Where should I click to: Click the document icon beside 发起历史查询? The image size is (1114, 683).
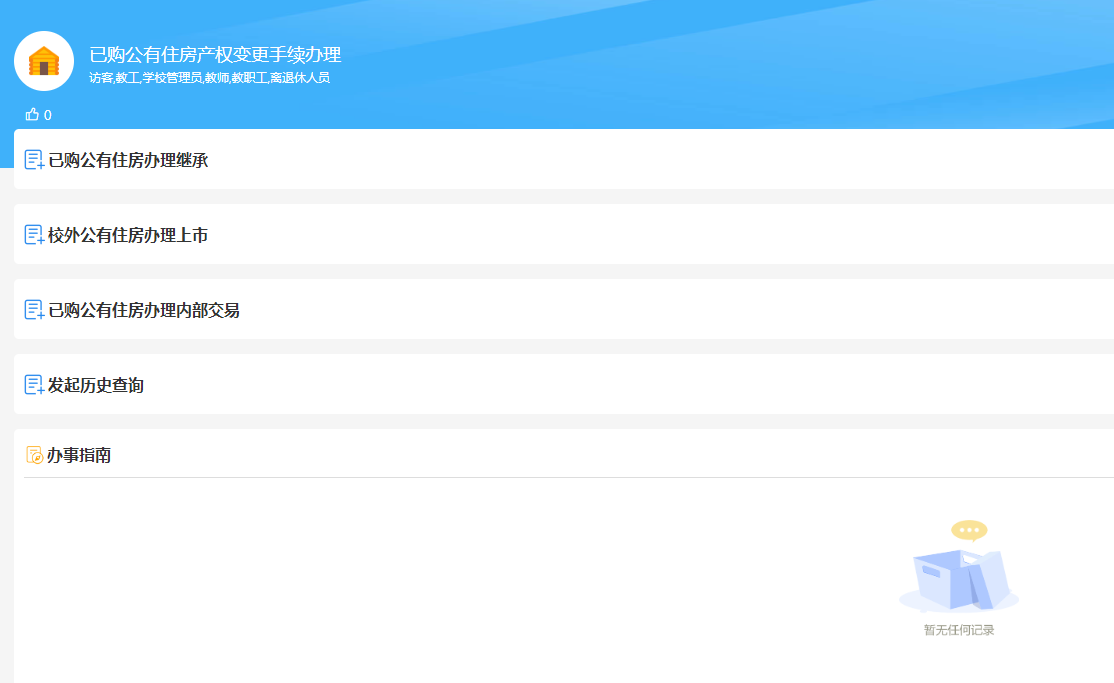(x=34, y=385)
